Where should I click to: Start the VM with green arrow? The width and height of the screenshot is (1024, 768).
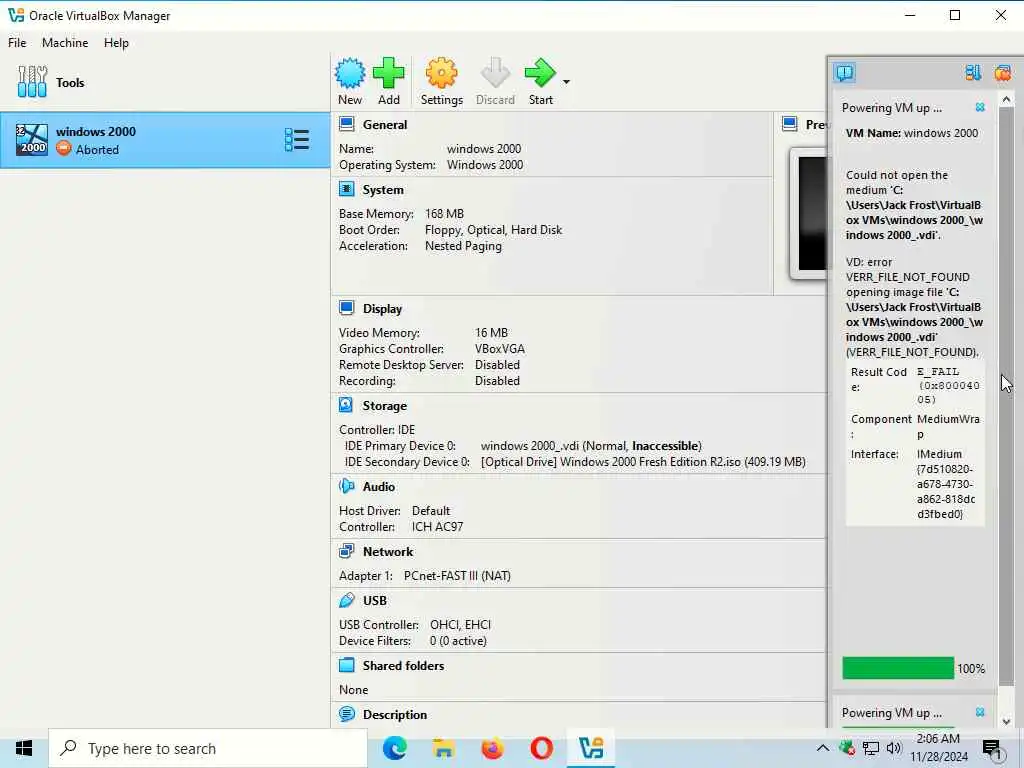coord(540,73)
